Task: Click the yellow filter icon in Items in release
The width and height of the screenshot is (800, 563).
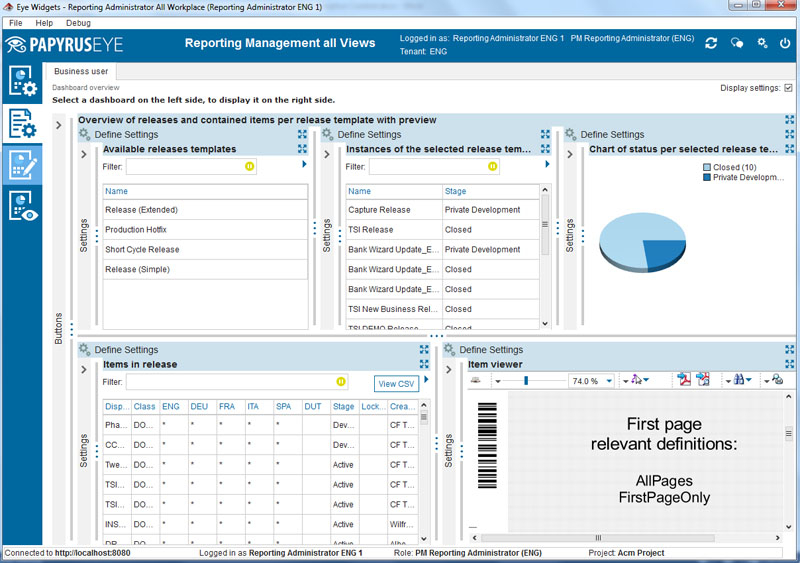Action: pyautogui.click(x=341, y=381)
